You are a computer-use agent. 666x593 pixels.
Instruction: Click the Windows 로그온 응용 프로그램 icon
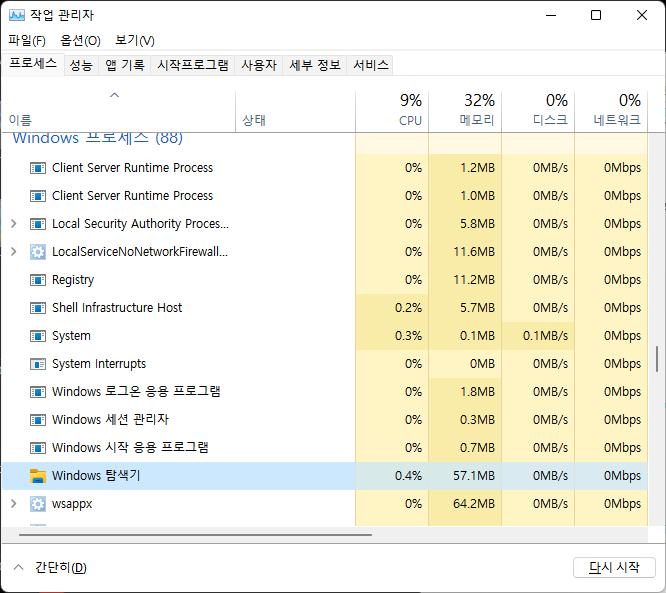coord(38,392)
